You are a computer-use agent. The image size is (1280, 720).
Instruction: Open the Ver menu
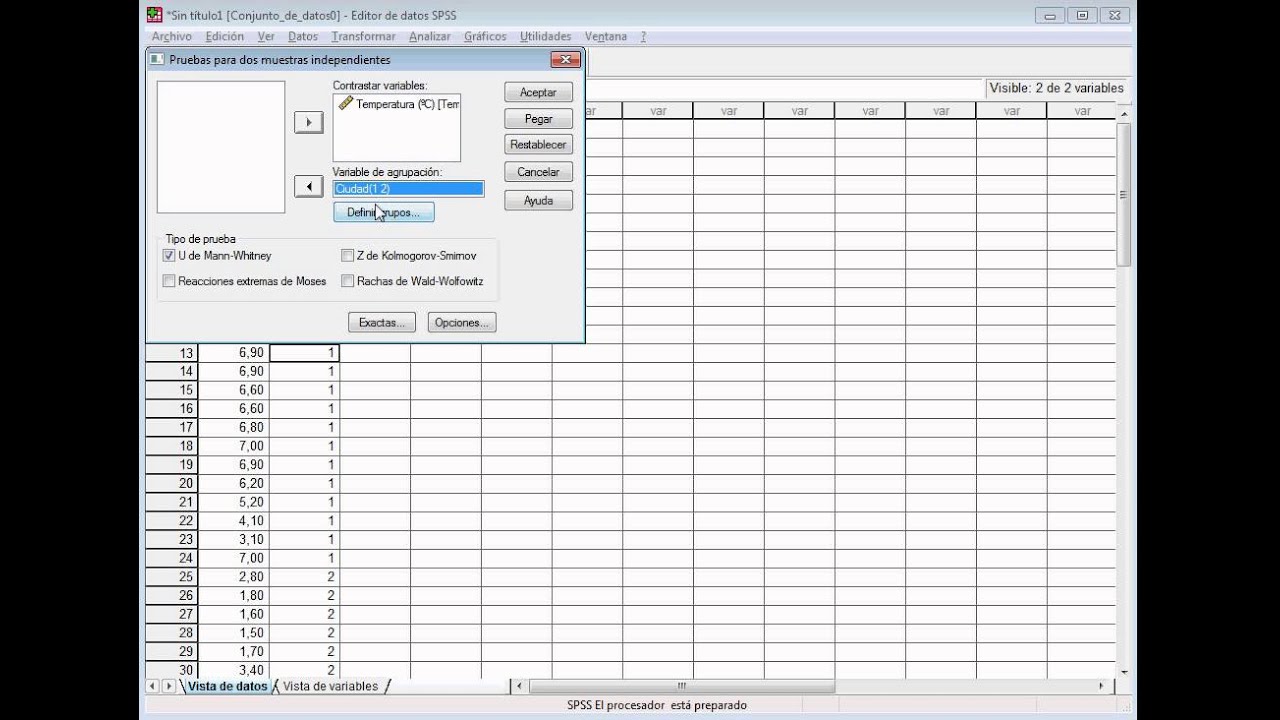pyautogui.click(x=266, y=36)
